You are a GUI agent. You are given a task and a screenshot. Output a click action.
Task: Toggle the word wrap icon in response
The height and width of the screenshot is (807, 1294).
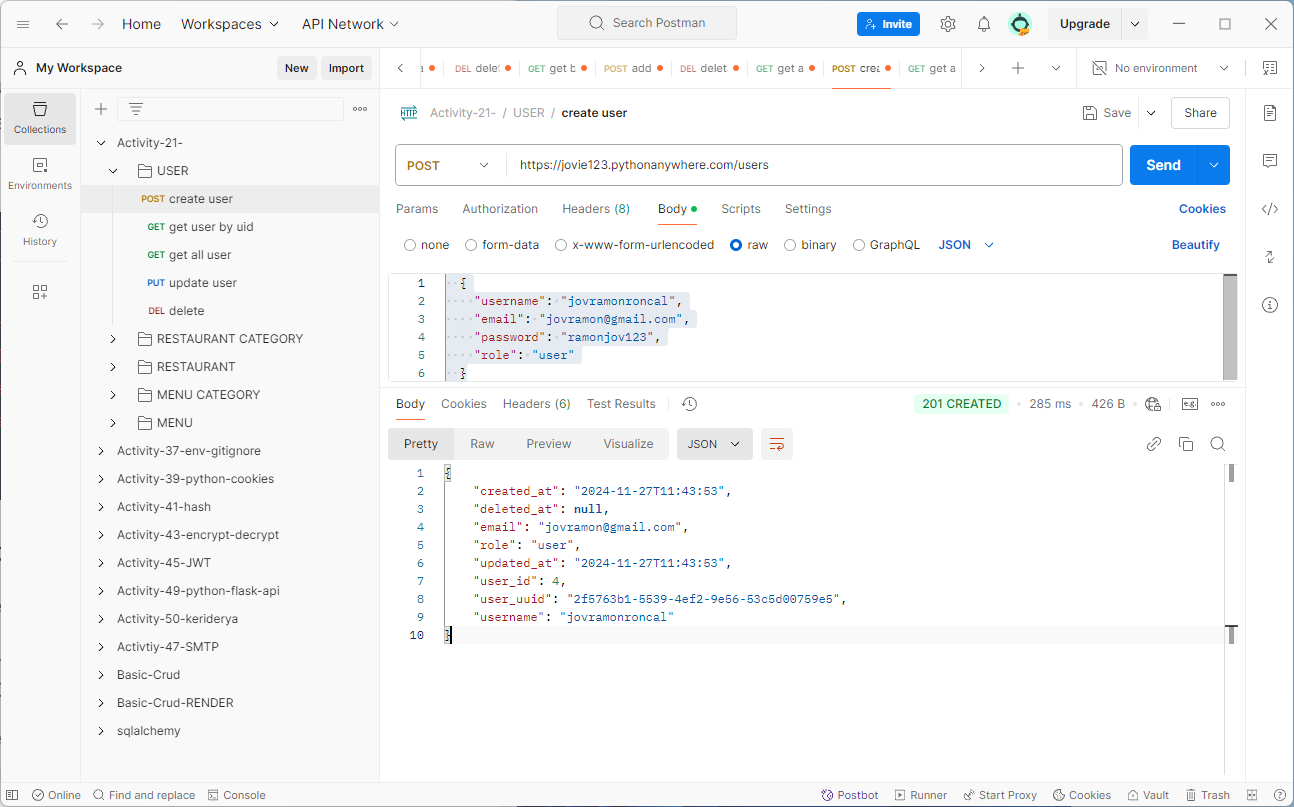tap(777, 444)
